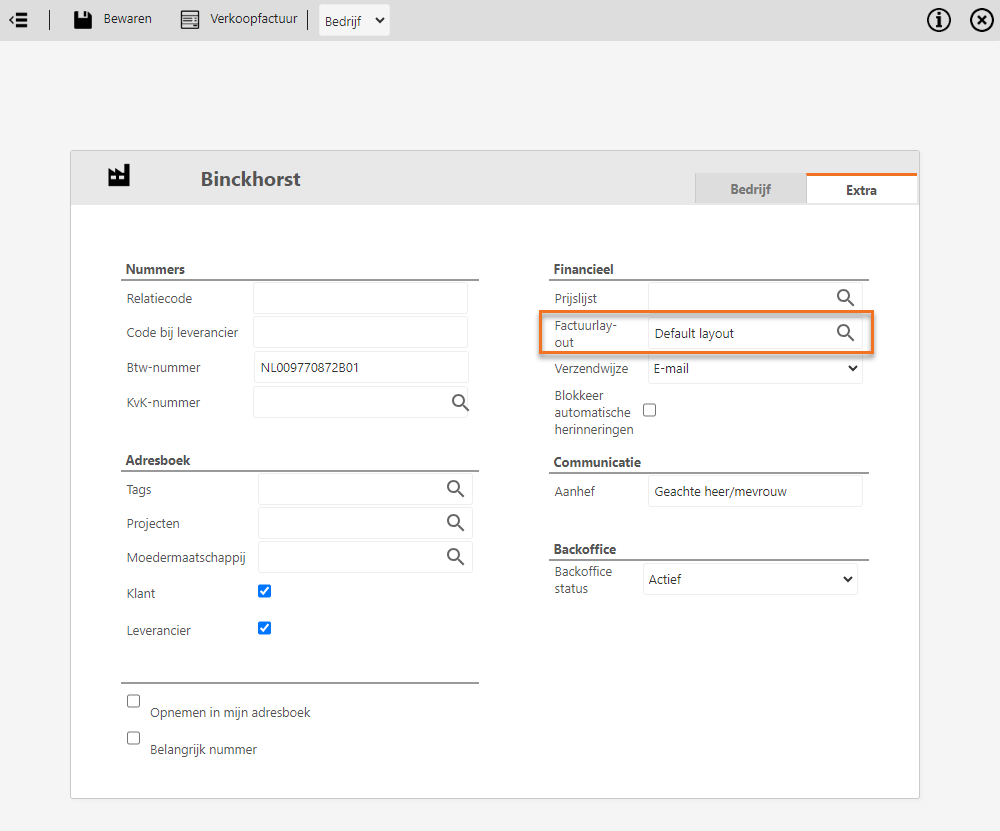Screen dimensions: 1000x831
Task: Open the Backoffice status dropdown
Action: 750,579
